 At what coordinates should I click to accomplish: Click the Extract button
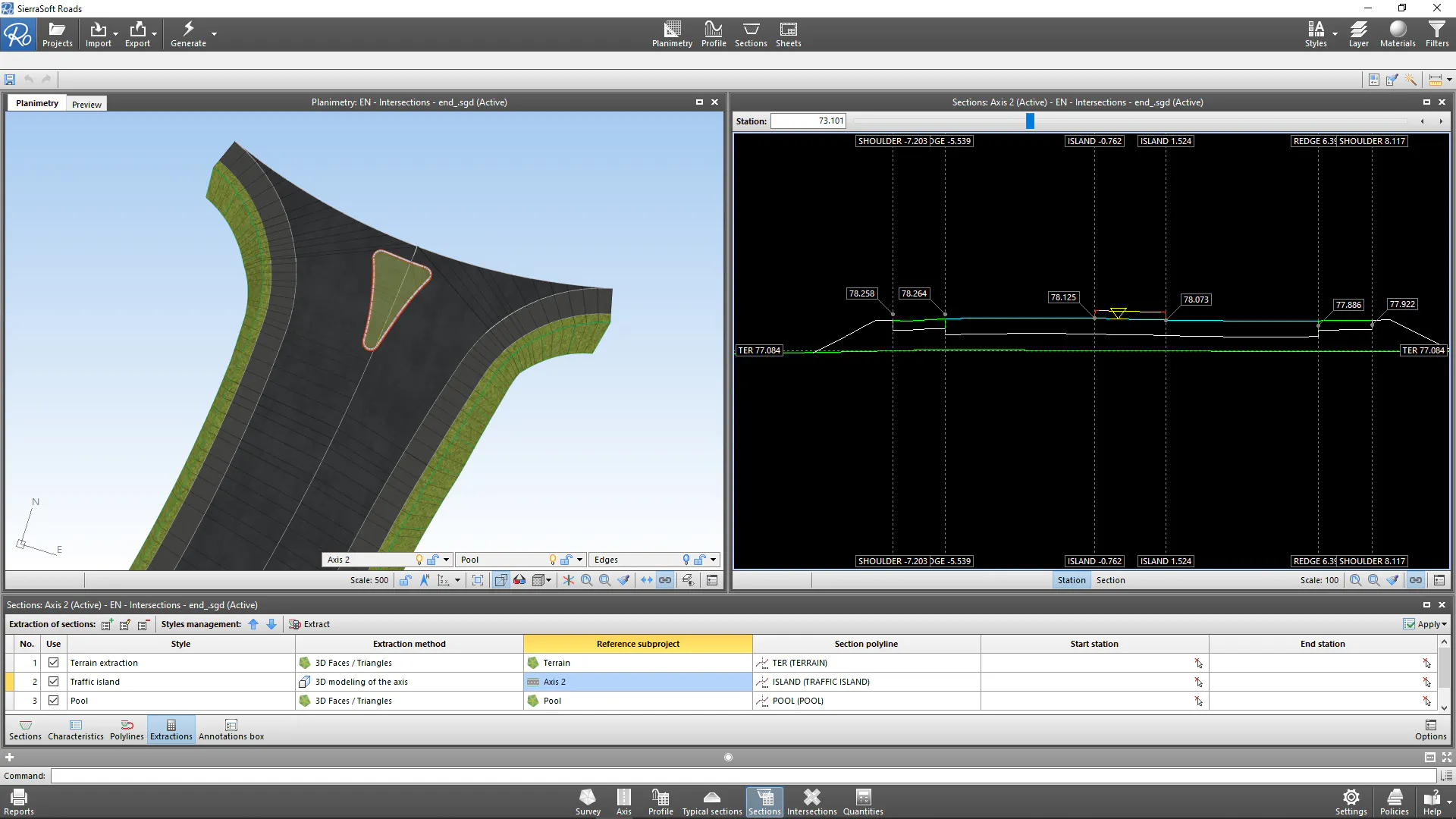(309, 624)
